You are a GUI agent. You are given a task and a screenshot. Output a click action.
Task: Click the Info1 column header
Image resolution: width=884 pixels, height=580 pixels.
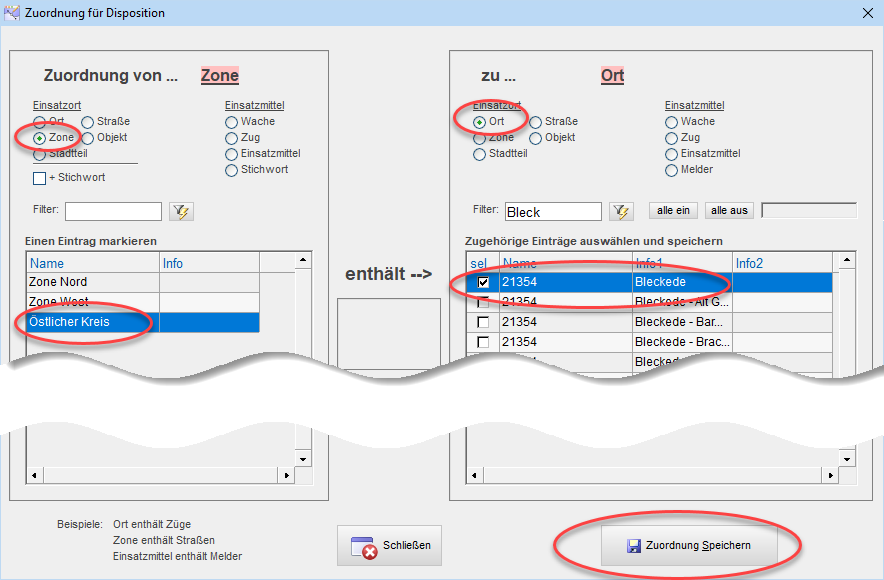tap(680, 263)
